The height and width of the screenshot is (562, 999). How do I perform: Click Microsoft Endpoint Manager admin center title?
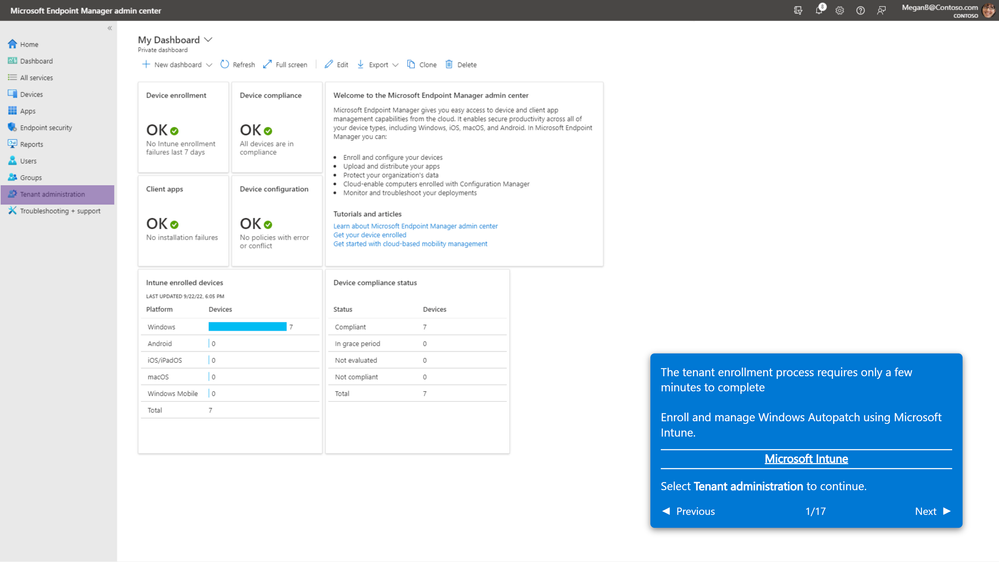tap(85, 10)
